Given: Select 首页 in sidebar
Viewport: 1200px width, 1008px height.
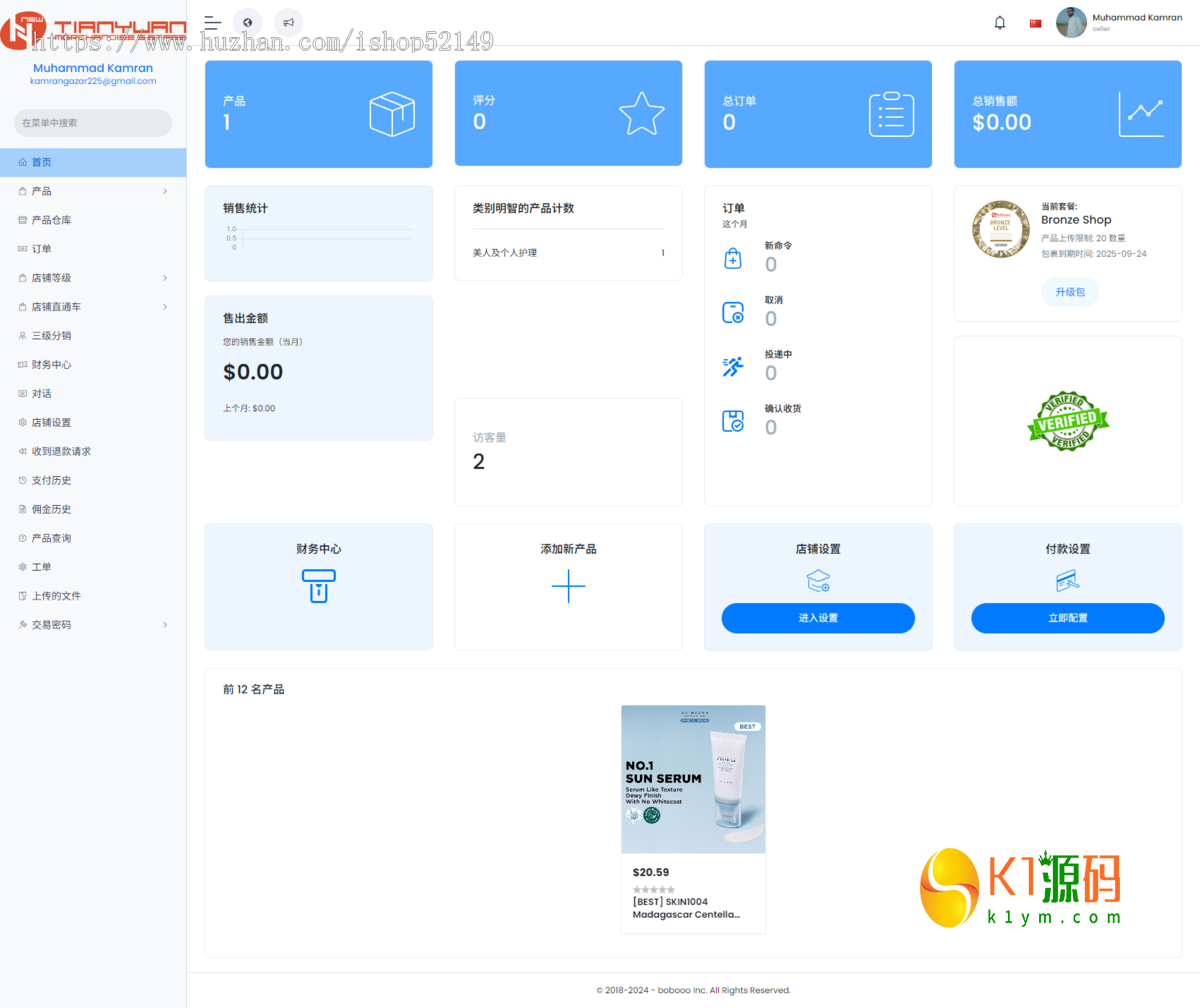Looking at the screenshot, I should click(x=93, y=162).
